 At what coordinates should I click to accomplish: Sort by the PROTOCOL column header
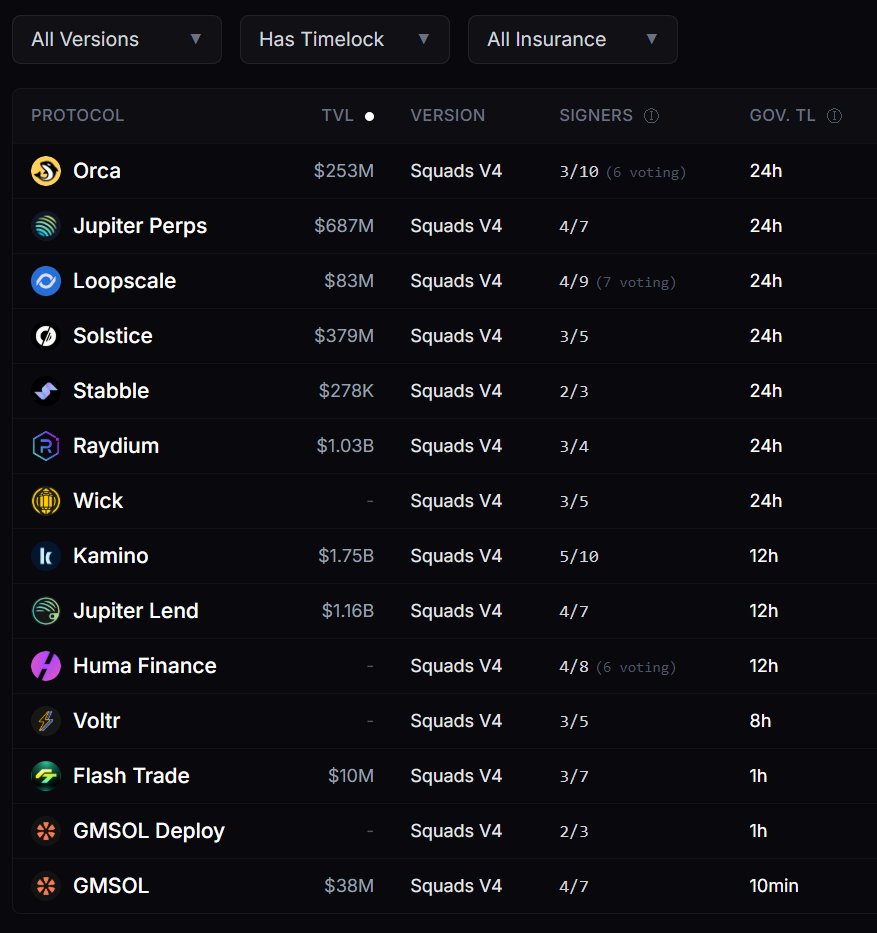77,115
